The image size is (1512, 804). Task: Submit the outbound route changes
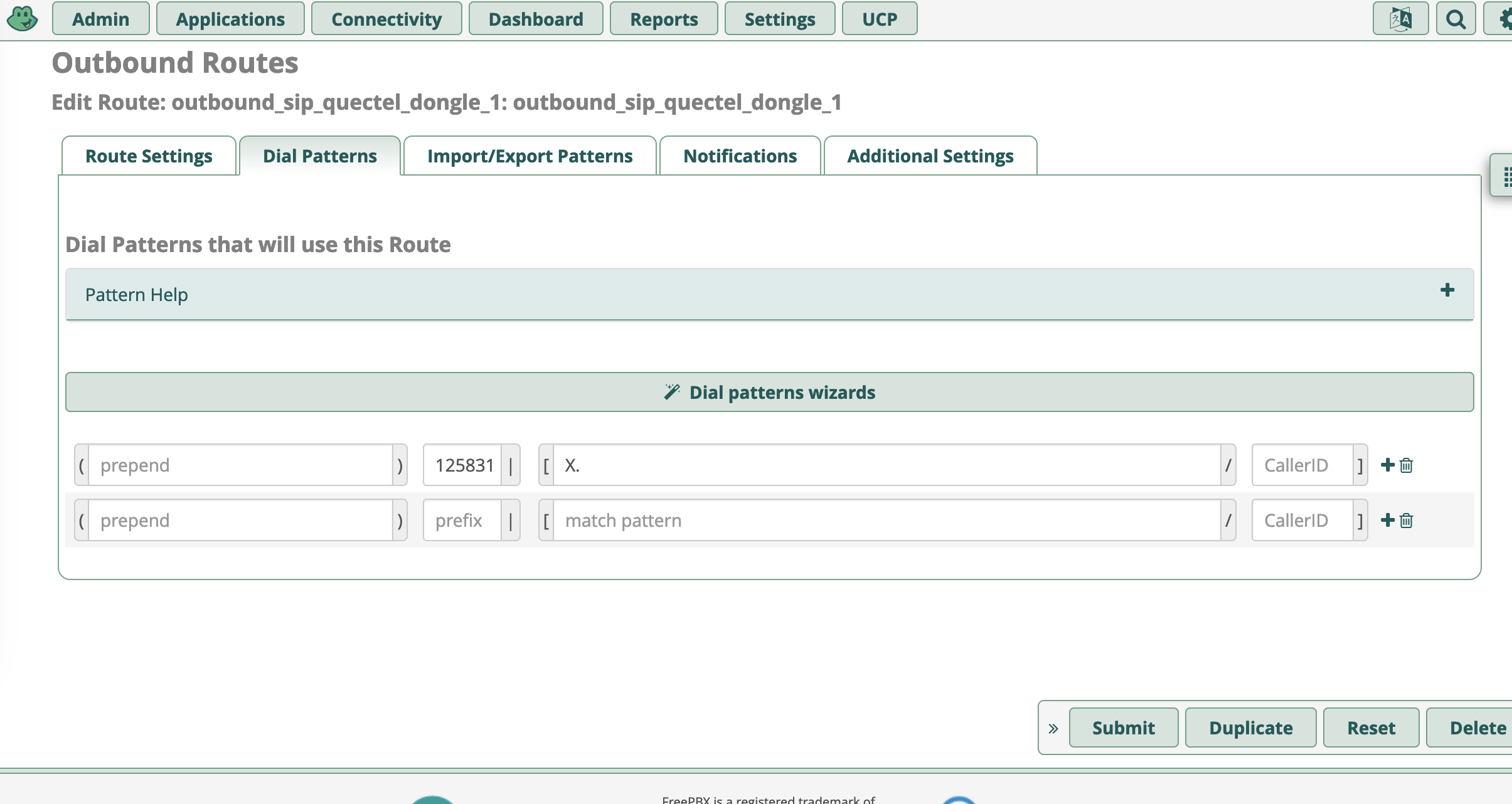[1123, 727]
